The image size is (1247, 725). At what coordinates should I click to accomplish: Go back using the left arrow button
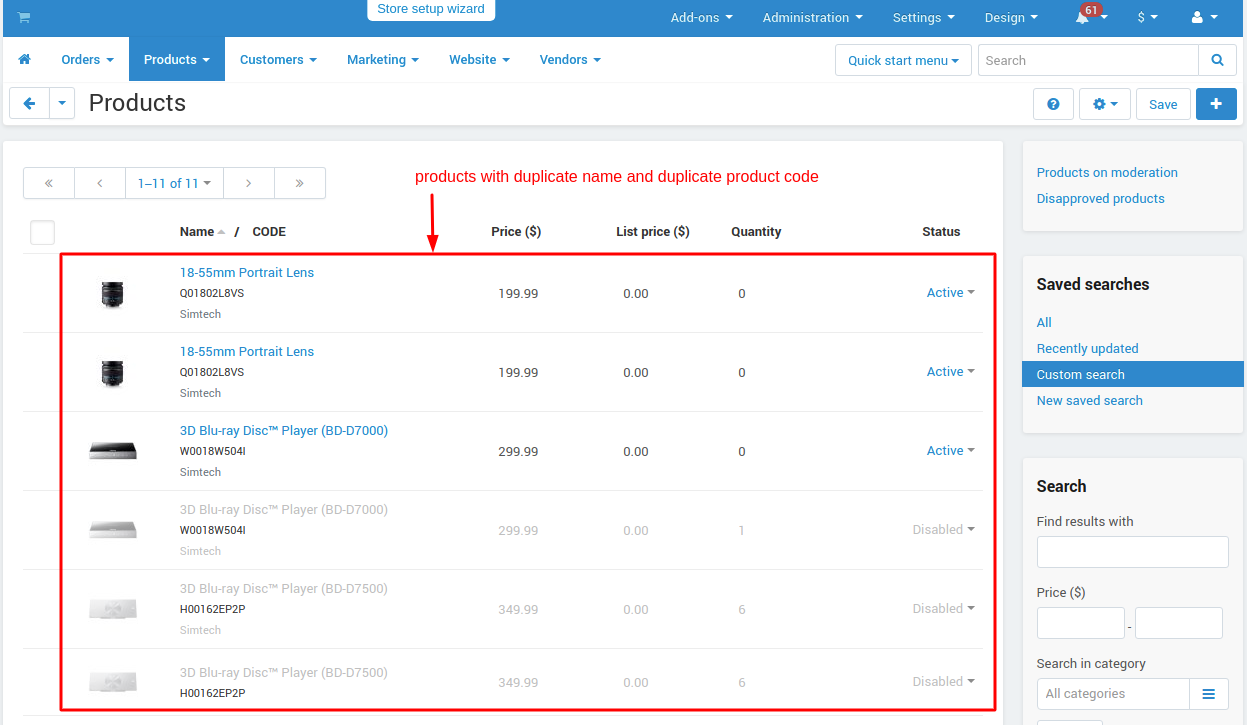tap(29, 103)
